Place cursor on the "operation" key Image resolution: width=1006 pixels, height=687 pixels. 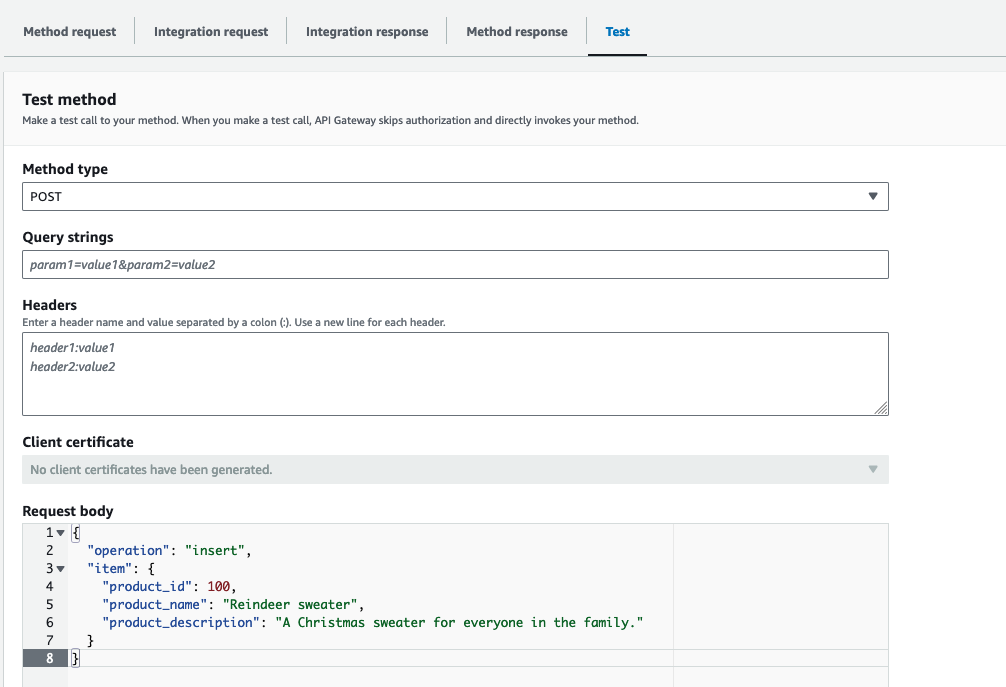point(127,551)
